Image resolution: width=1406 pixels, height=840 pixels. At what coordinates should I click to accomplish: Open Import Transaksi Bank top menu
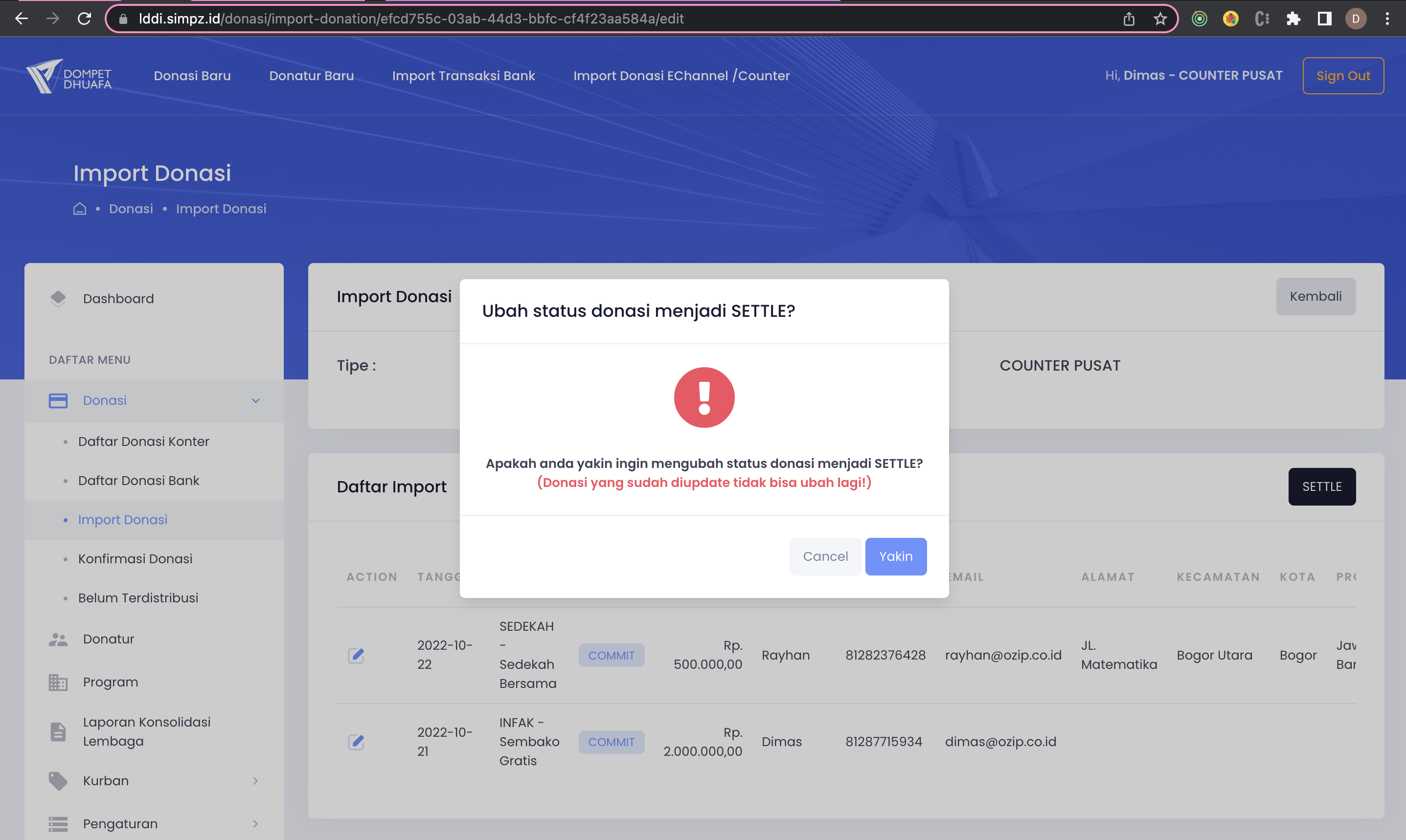pyautogui.click(x=463, y=76)
